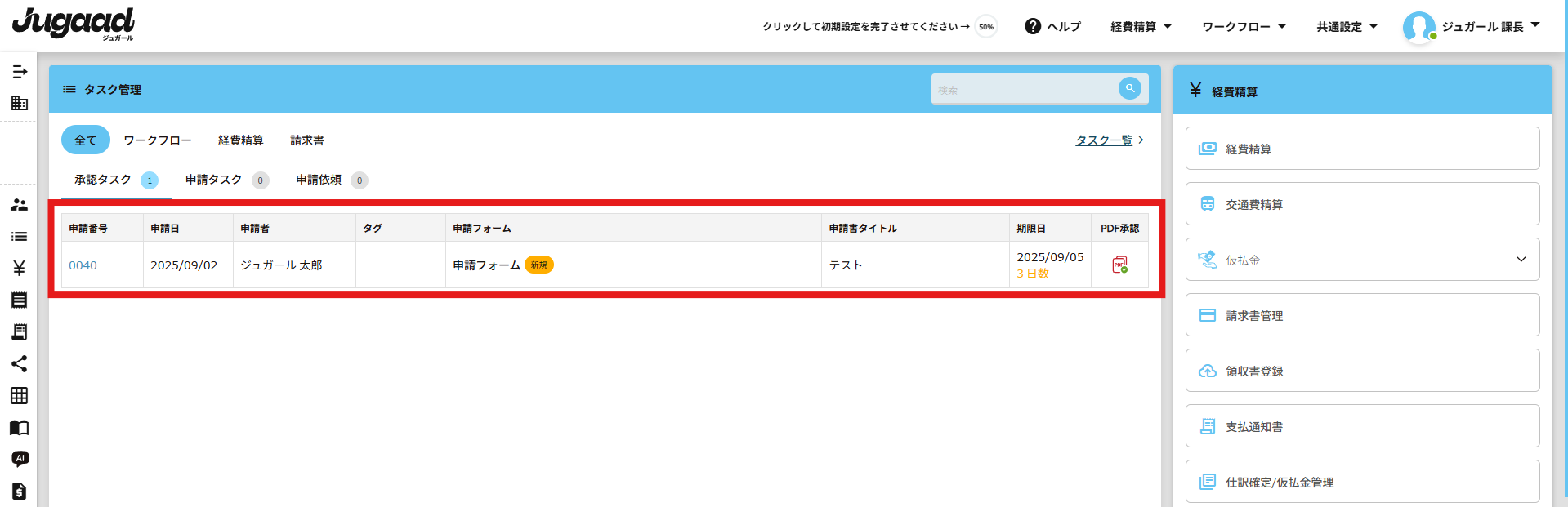The image size is (1568, 507).
Task: Click the task search input field
Action: (1023, 89)
